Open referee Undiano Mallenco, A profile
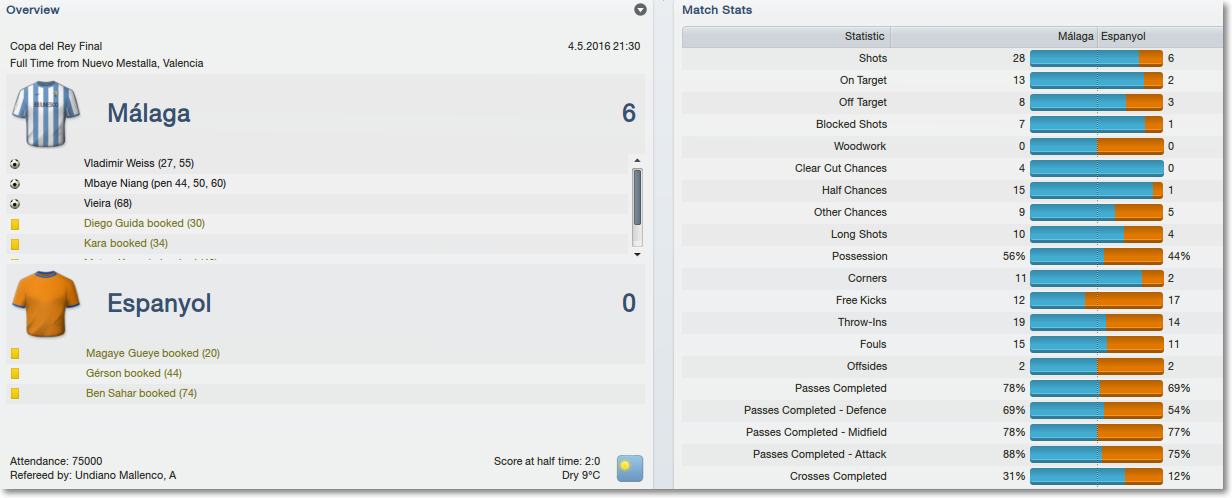The height and width of the screenshot is (498, 1232). click(126, 476)
